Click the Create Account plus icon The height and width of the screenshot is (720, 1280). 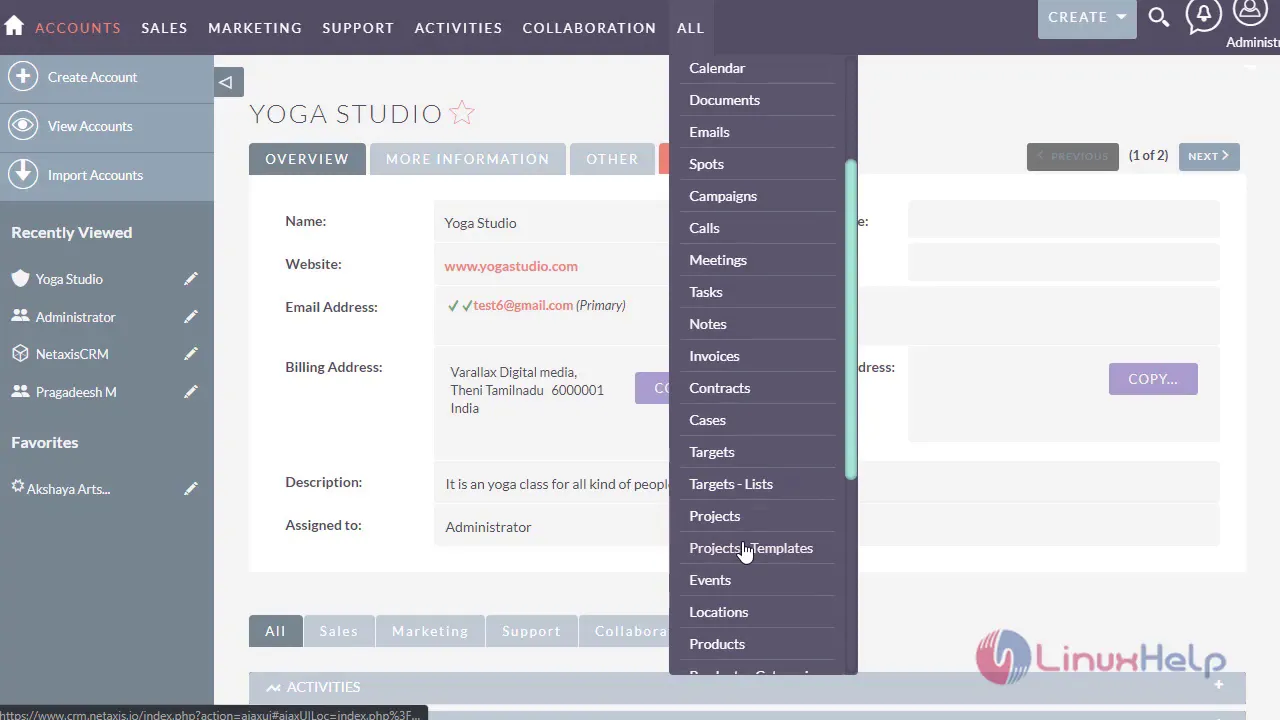tap(22, 76)
